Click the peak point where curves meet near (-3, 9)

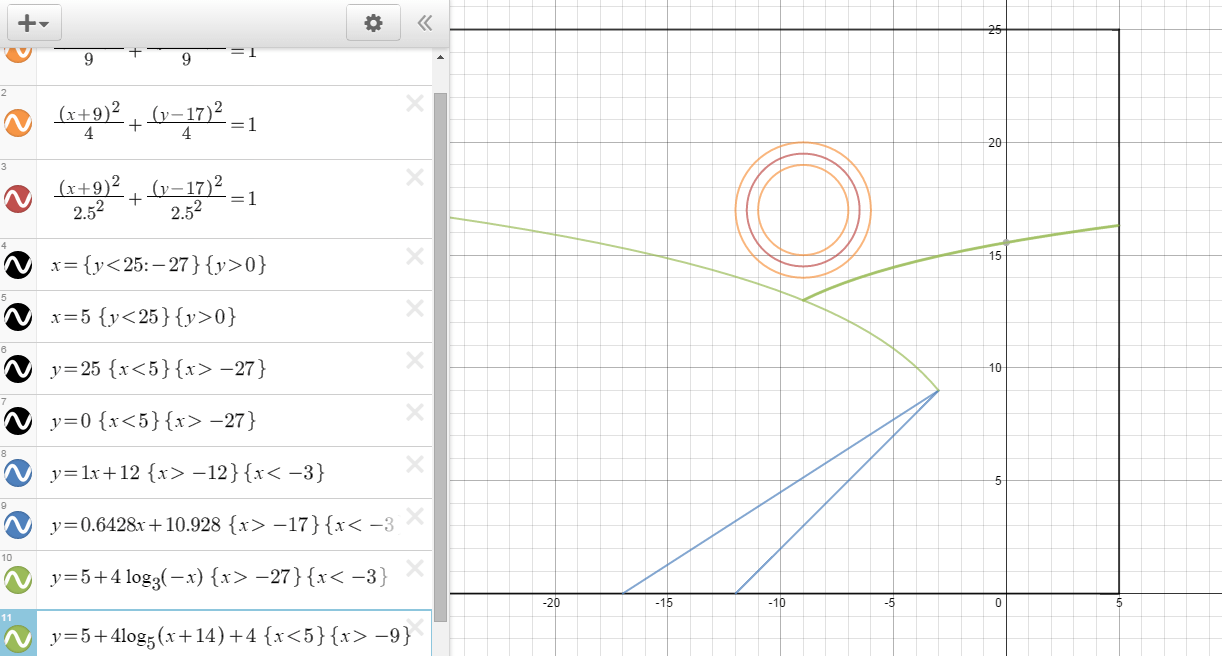(938, 390)
